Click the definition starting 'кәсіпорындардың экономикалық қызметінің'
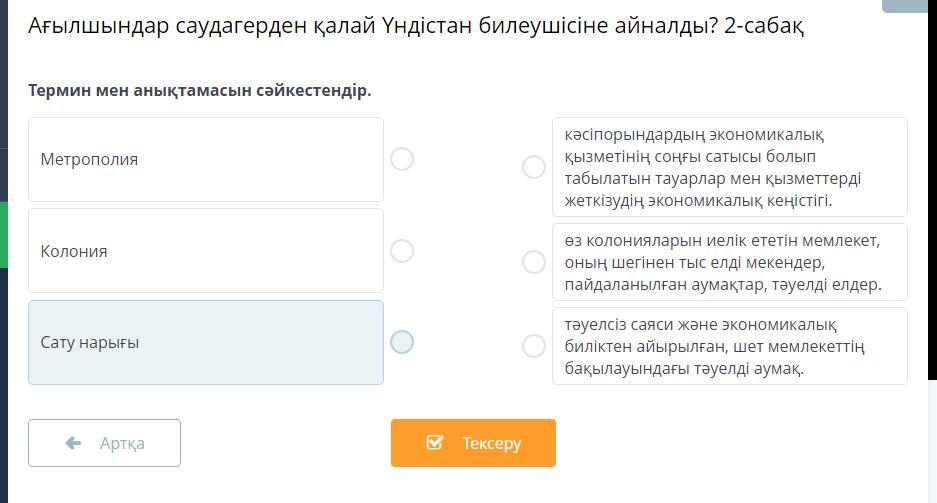937x503 pixels. coord(729,167)
